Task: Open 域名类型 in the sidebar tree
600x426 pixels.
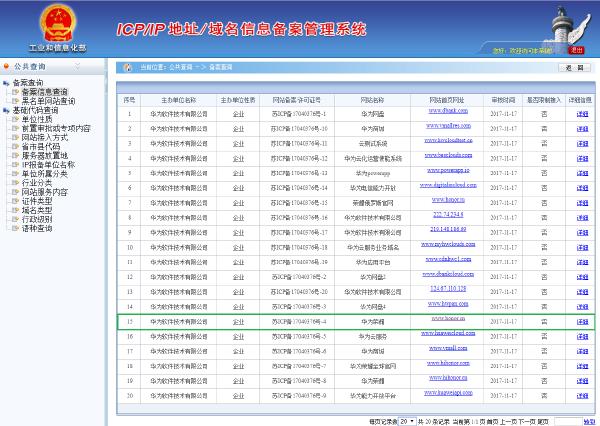Action: [37, 210]
